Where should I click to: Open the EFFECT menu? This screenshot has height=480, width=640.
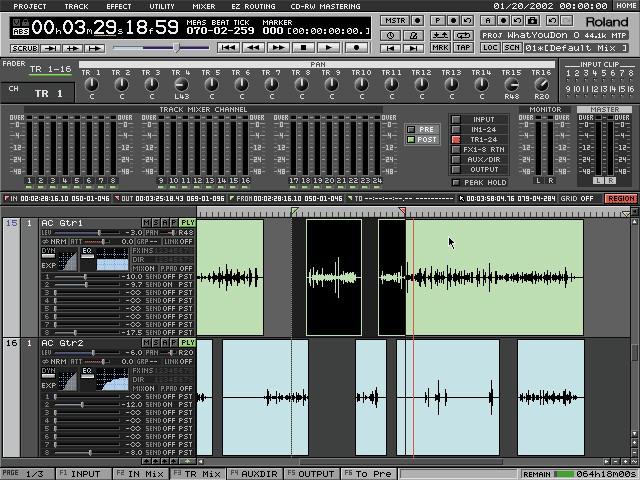point(119,6)
